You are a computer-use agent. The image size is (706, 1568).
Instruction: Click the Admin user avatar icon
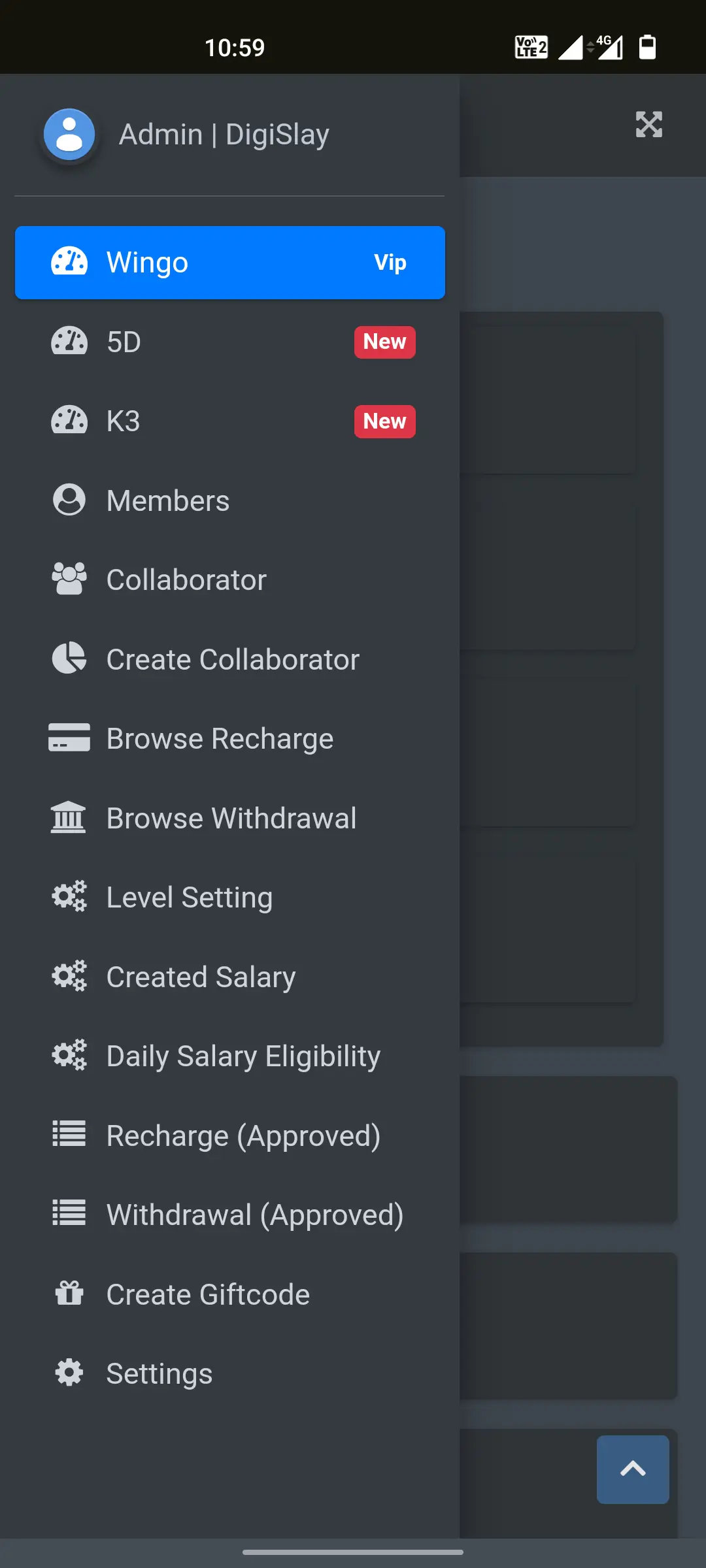(69, 135)
